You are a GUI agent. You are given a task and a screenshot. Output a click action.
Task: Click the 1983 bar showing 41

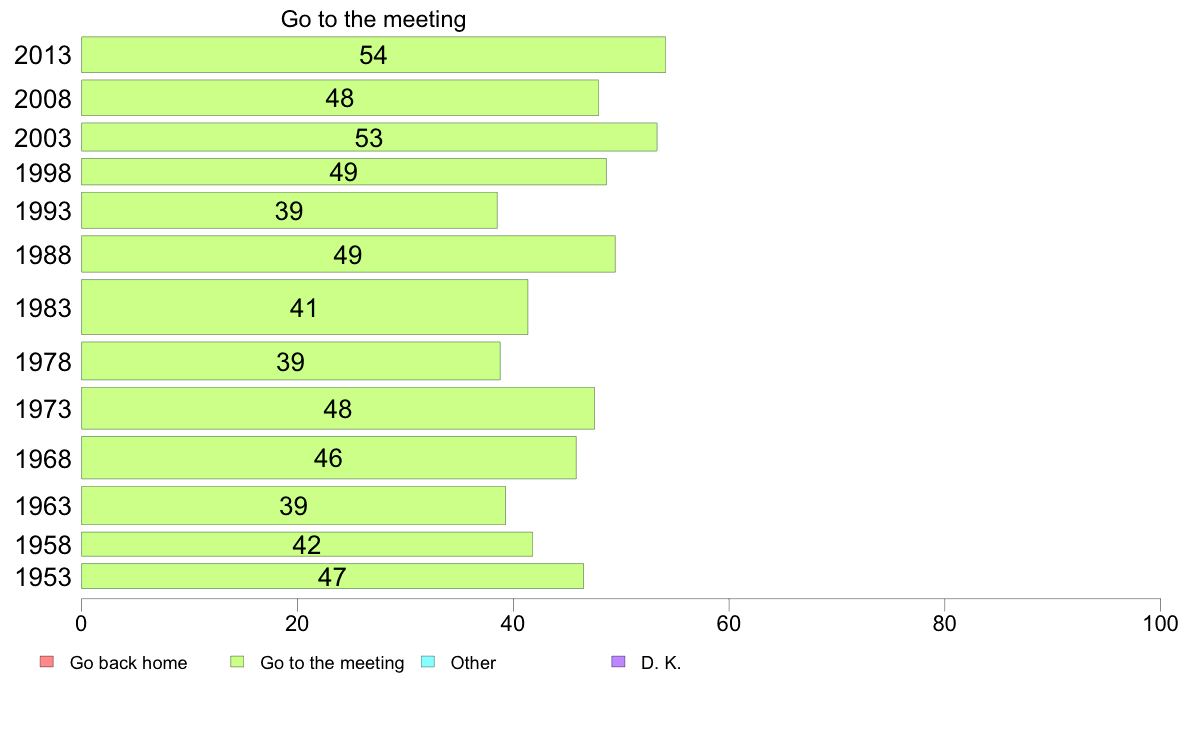(x=305, y=307)
